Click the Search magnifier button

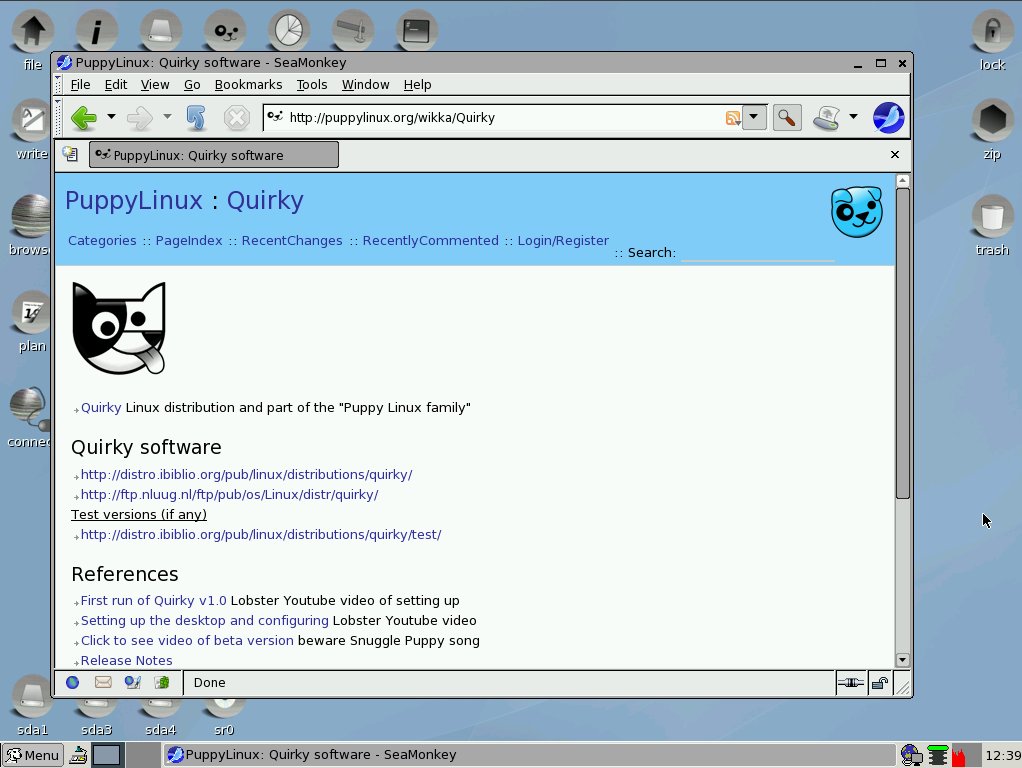coord(787,118)
